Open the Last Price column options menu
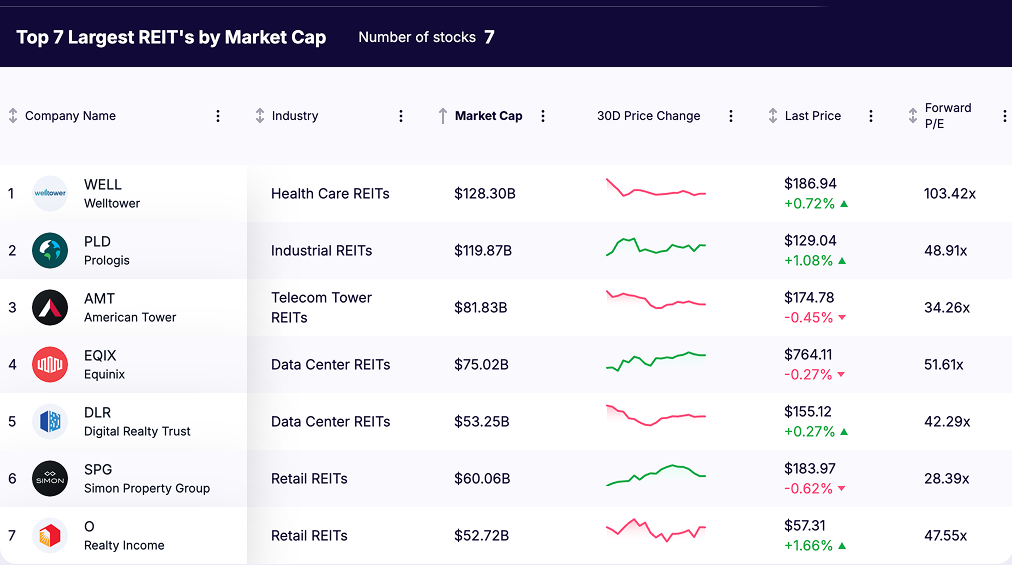 (871, 116)
